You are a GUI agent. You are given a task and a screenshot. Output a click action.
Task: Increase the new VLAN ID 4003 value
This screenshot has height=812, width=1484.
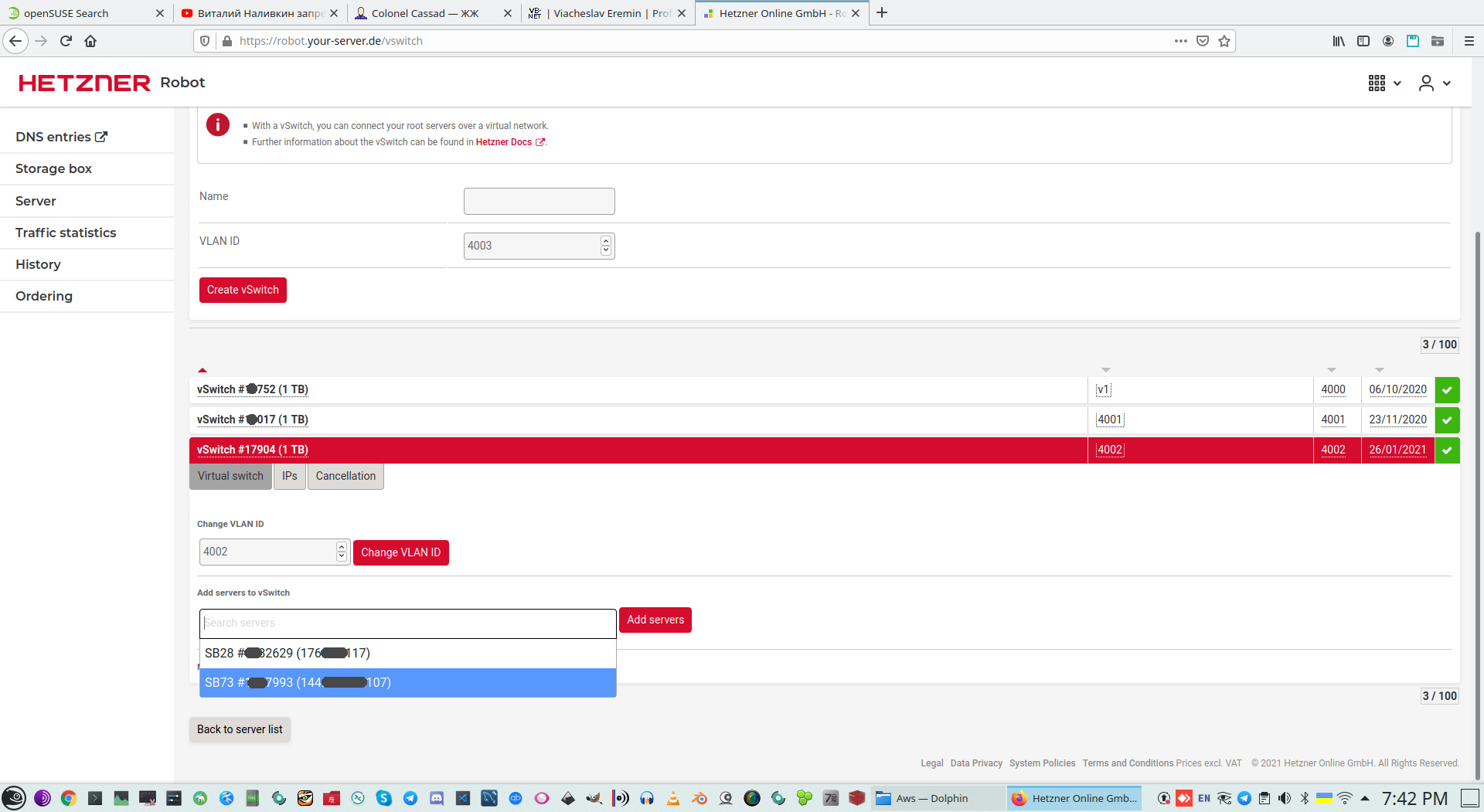click(x=606, y=240)
